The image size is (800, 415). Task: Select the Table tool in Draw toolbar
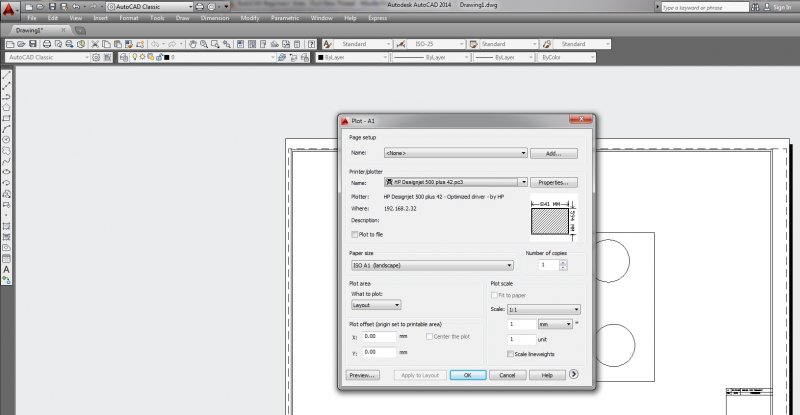click(x=7, y=258)
